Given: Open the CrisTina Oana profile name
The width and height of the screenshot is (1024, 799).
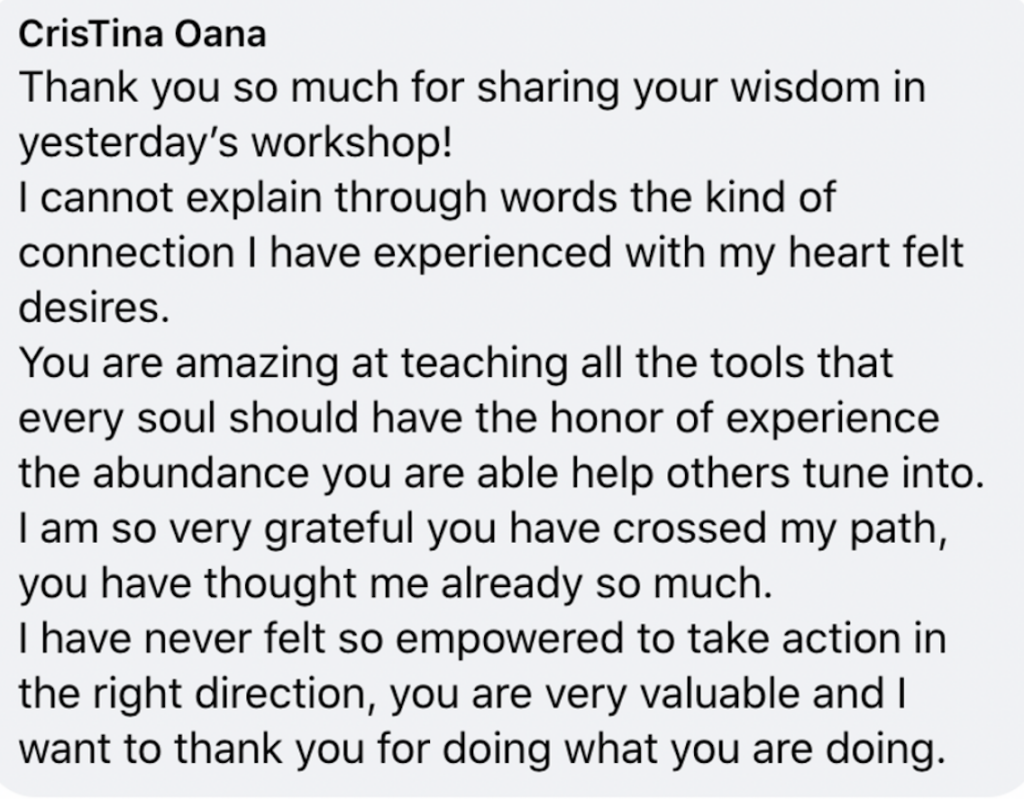Looking at the screenshot, I should (x=143, y=35).
